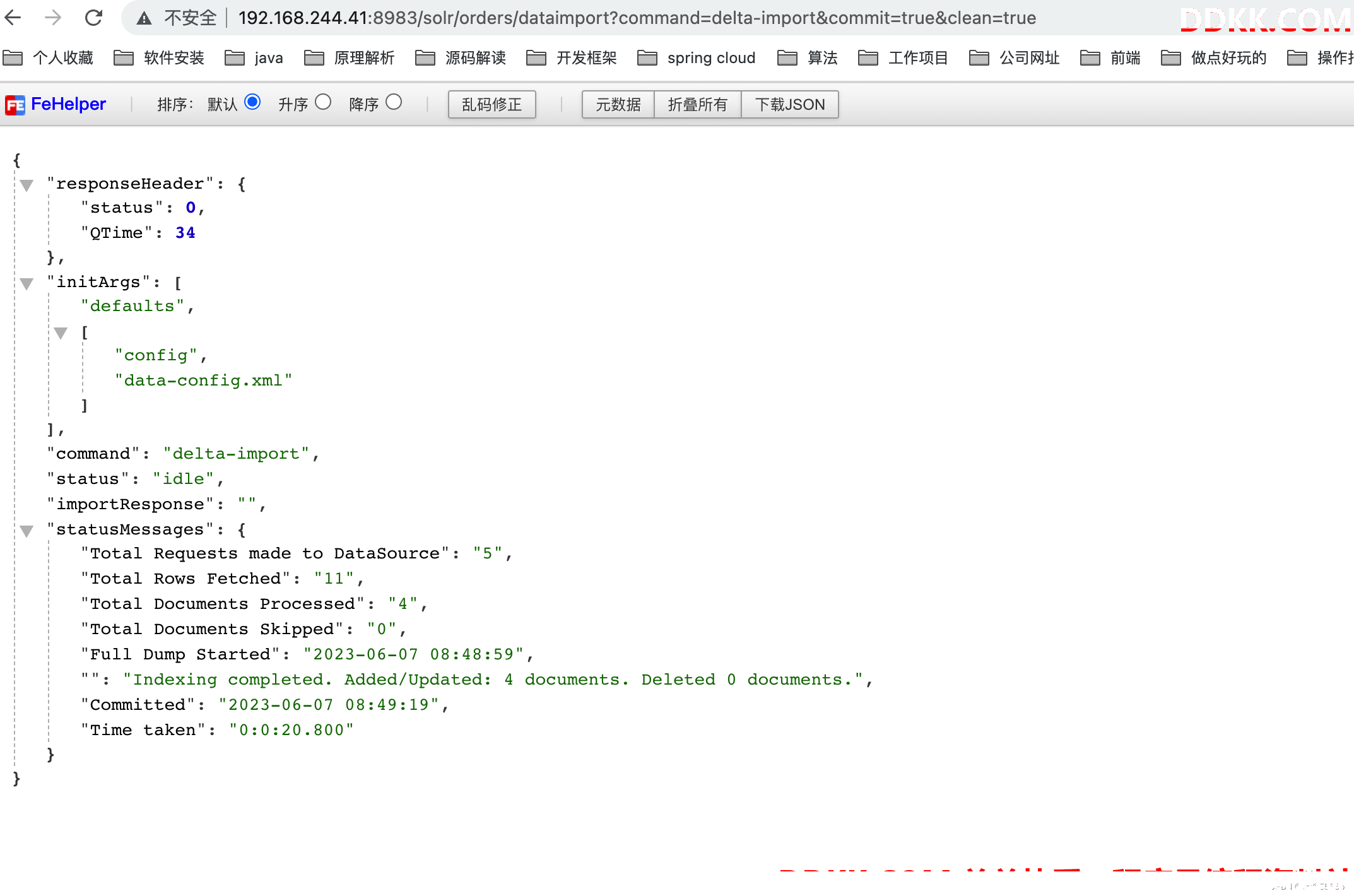The height and width of the screenshot is (896, 1354).
Task: Open the 公司网址 bookmark folder
Action: pos(1015,58)
